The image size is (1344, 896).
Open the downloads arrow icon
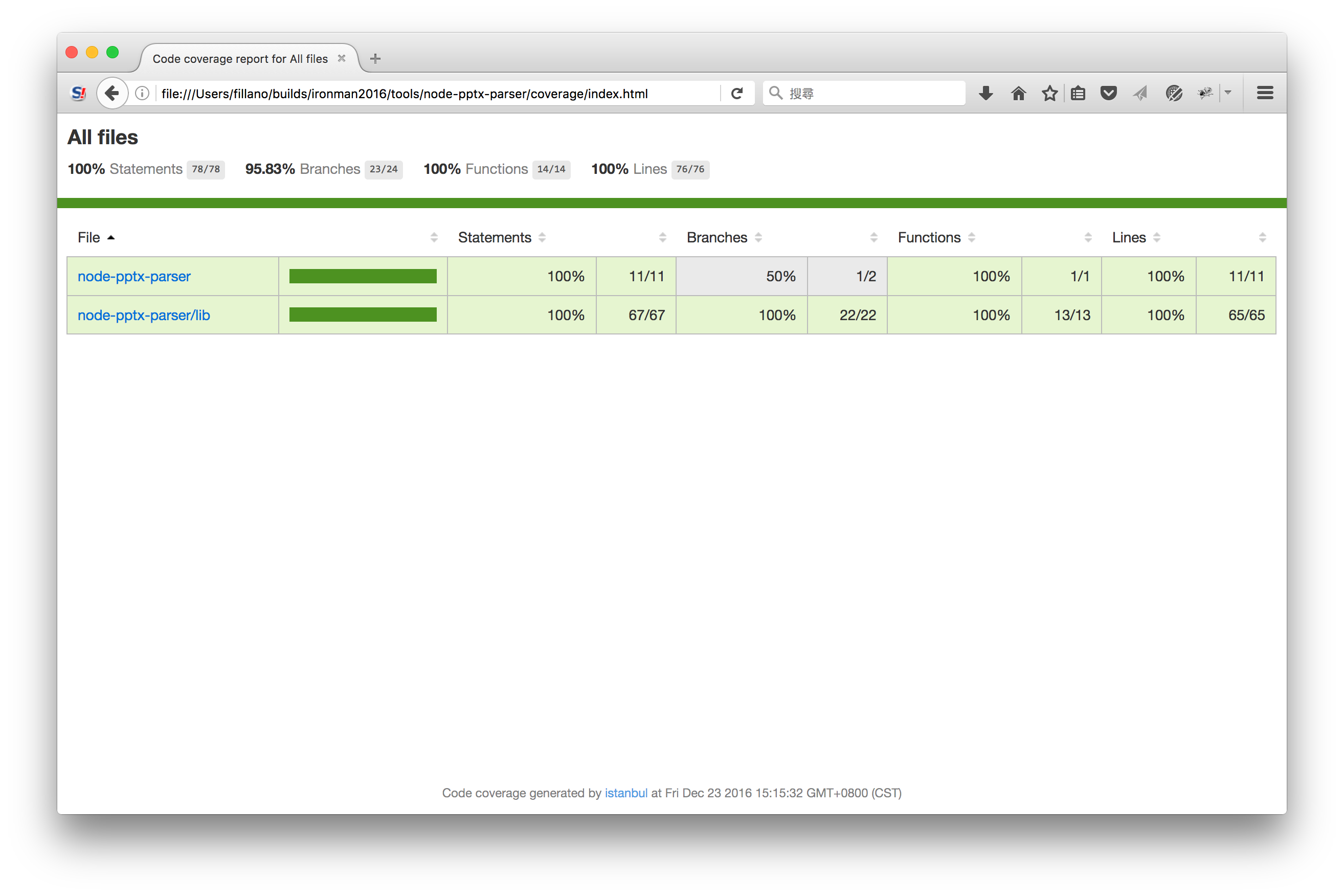pyautogui.click(x=985, y=93)
